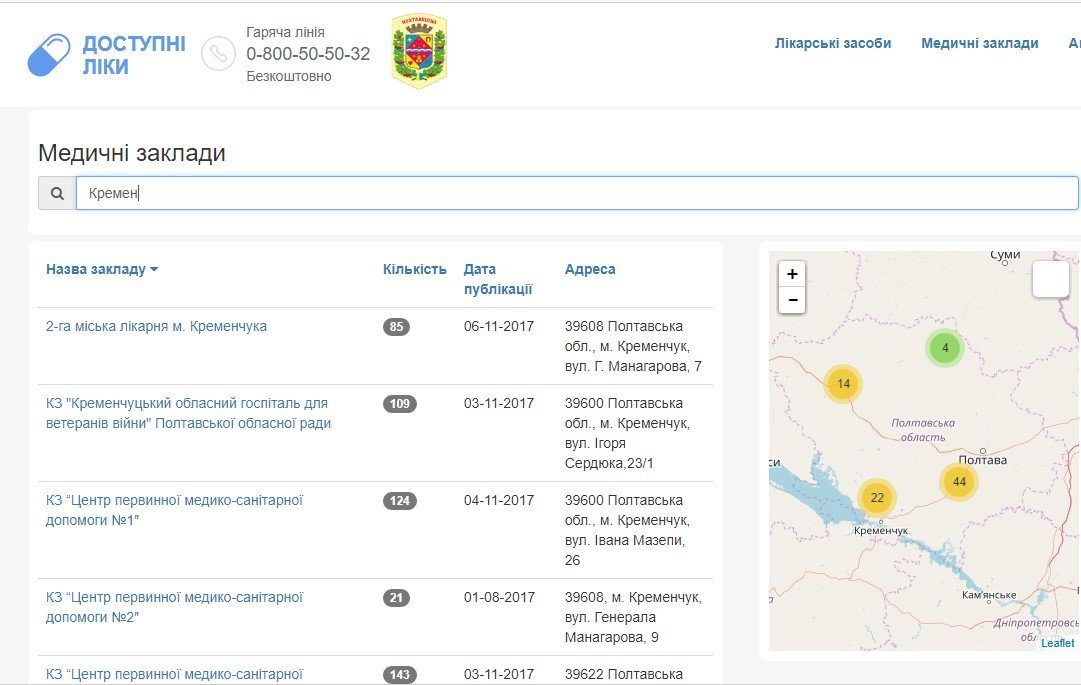1081x685 pixels.
Task: Click the Доступні ліки pill logo
Action: tap(49, 55)
